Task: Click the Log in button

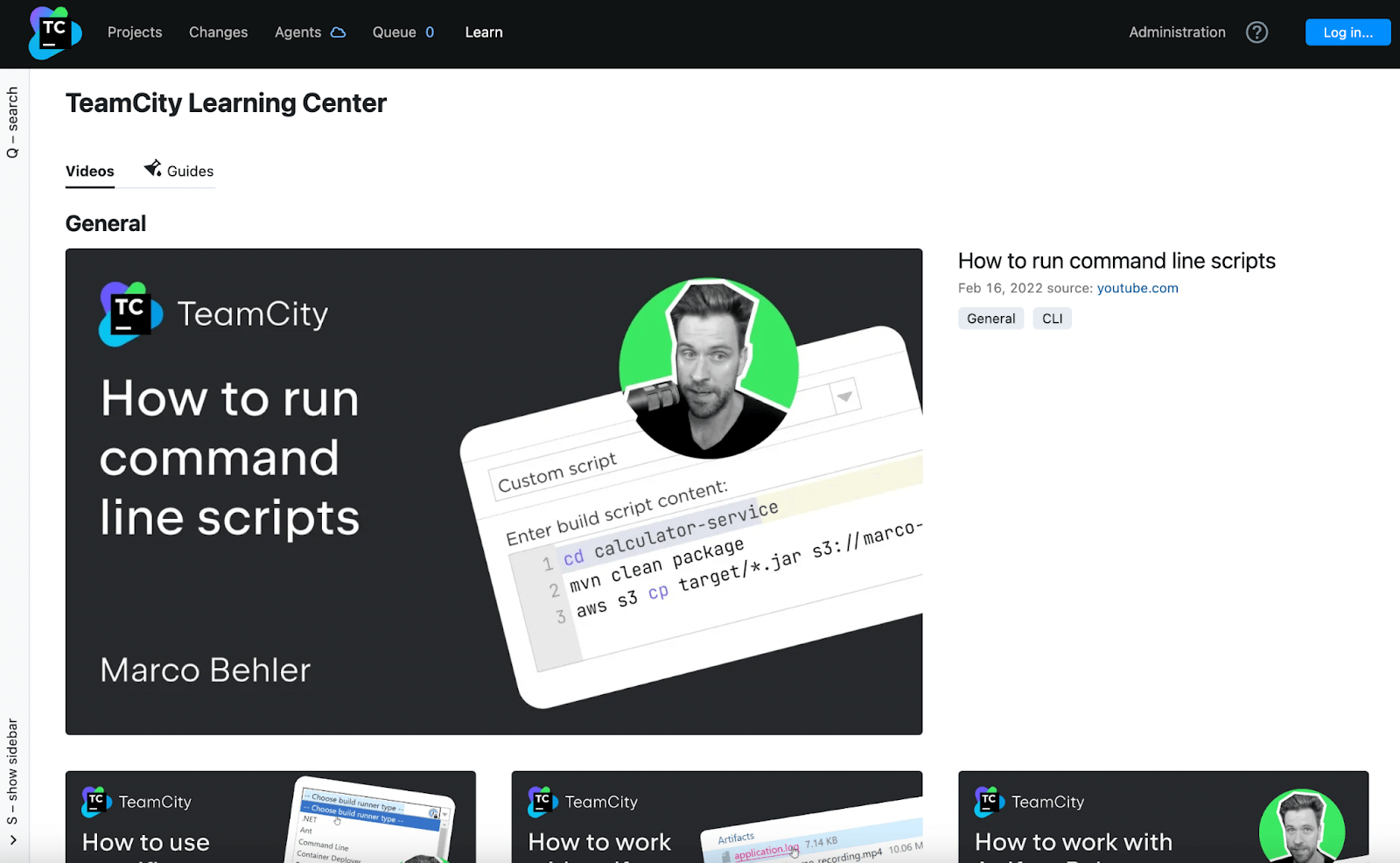Action: coord(1347,32)
